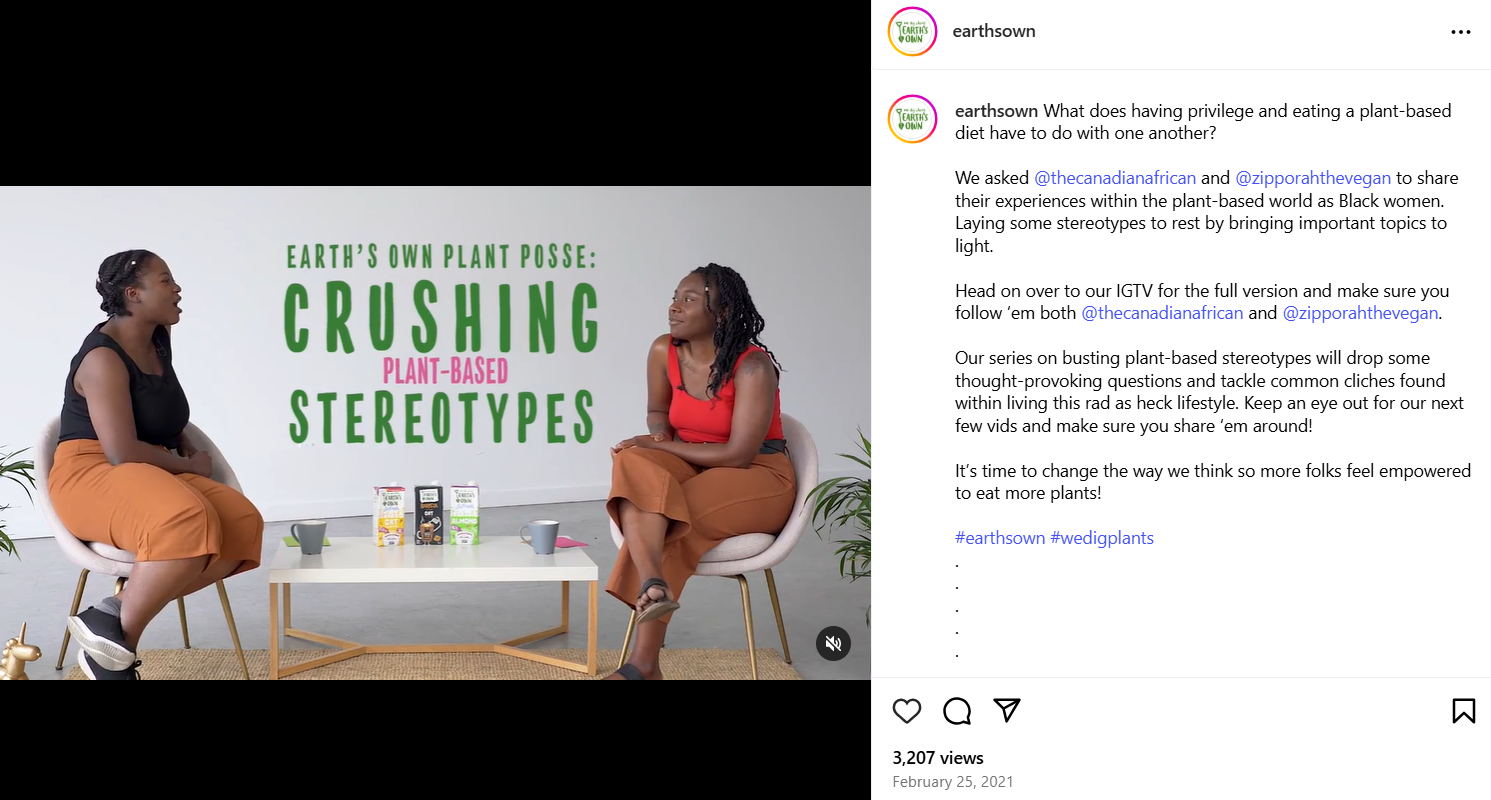Share the post via paper plane icon
1491x800 pixels.
1007,710
